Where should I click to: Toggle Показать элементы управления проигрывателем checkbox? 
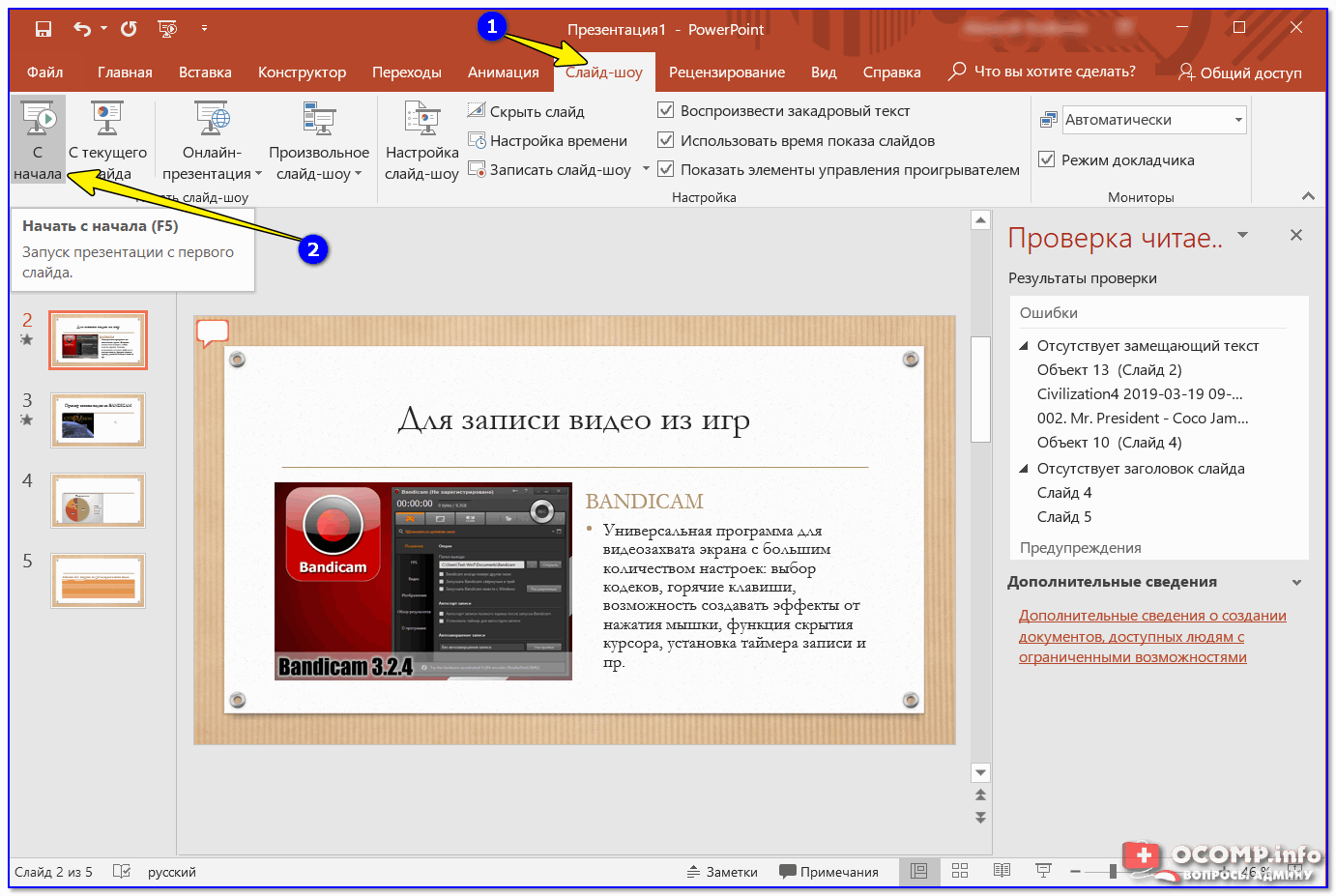tap(665, 169)
